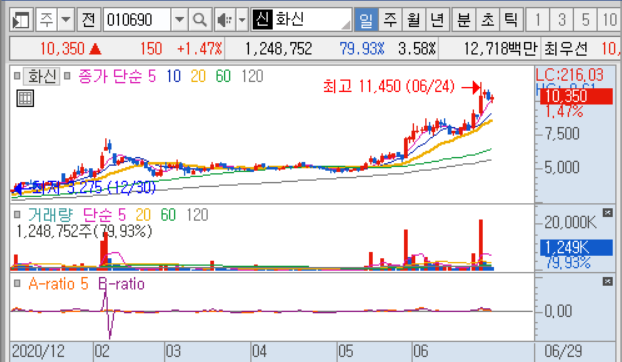This screenshot has height=362, width=622.
Task: Click the panel layout icon at top-left
Action: (21, 19)
